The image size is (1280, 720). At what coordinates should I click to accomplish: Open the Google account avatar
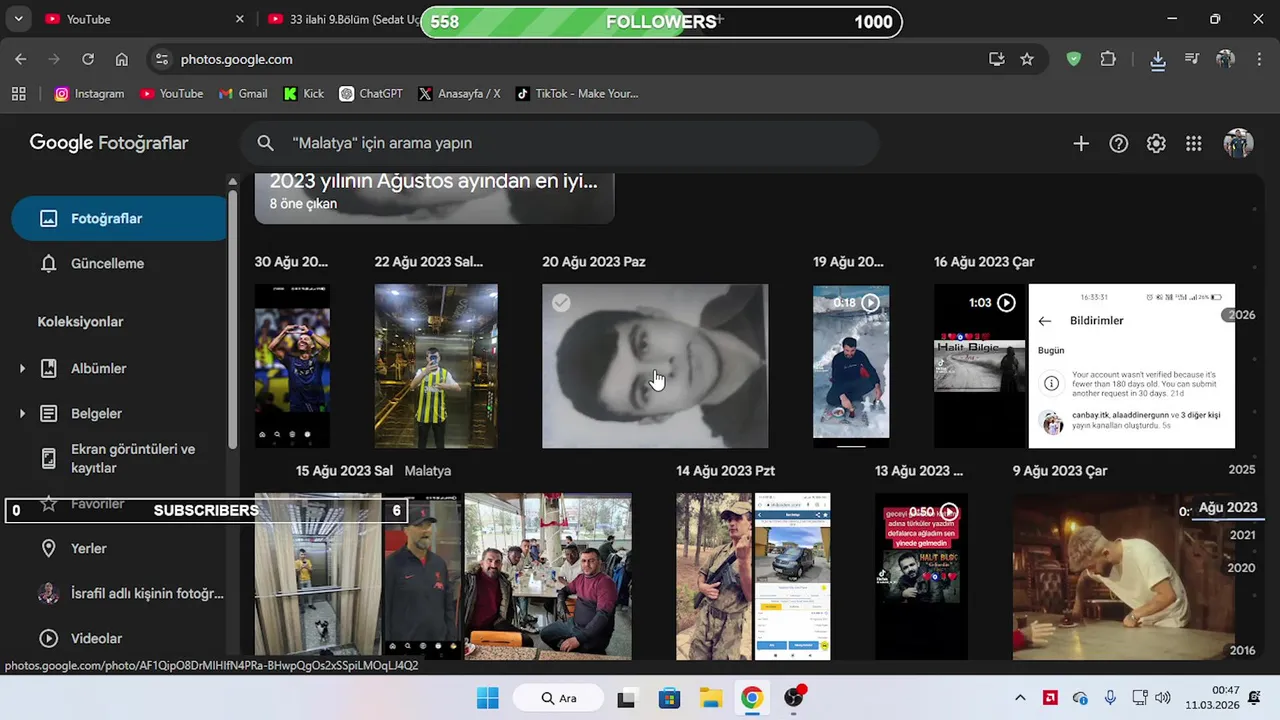click(1238, 143)
